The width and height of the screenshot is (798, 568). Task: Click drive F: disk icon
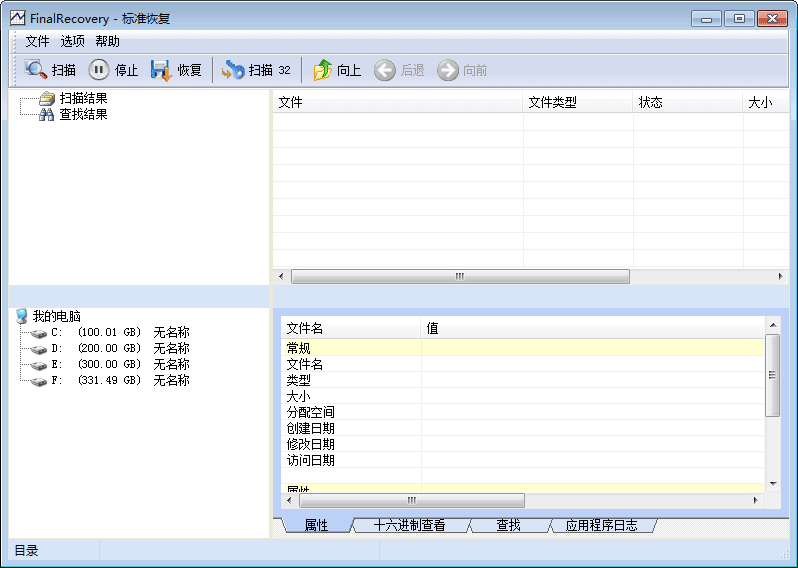pos(38,381)
